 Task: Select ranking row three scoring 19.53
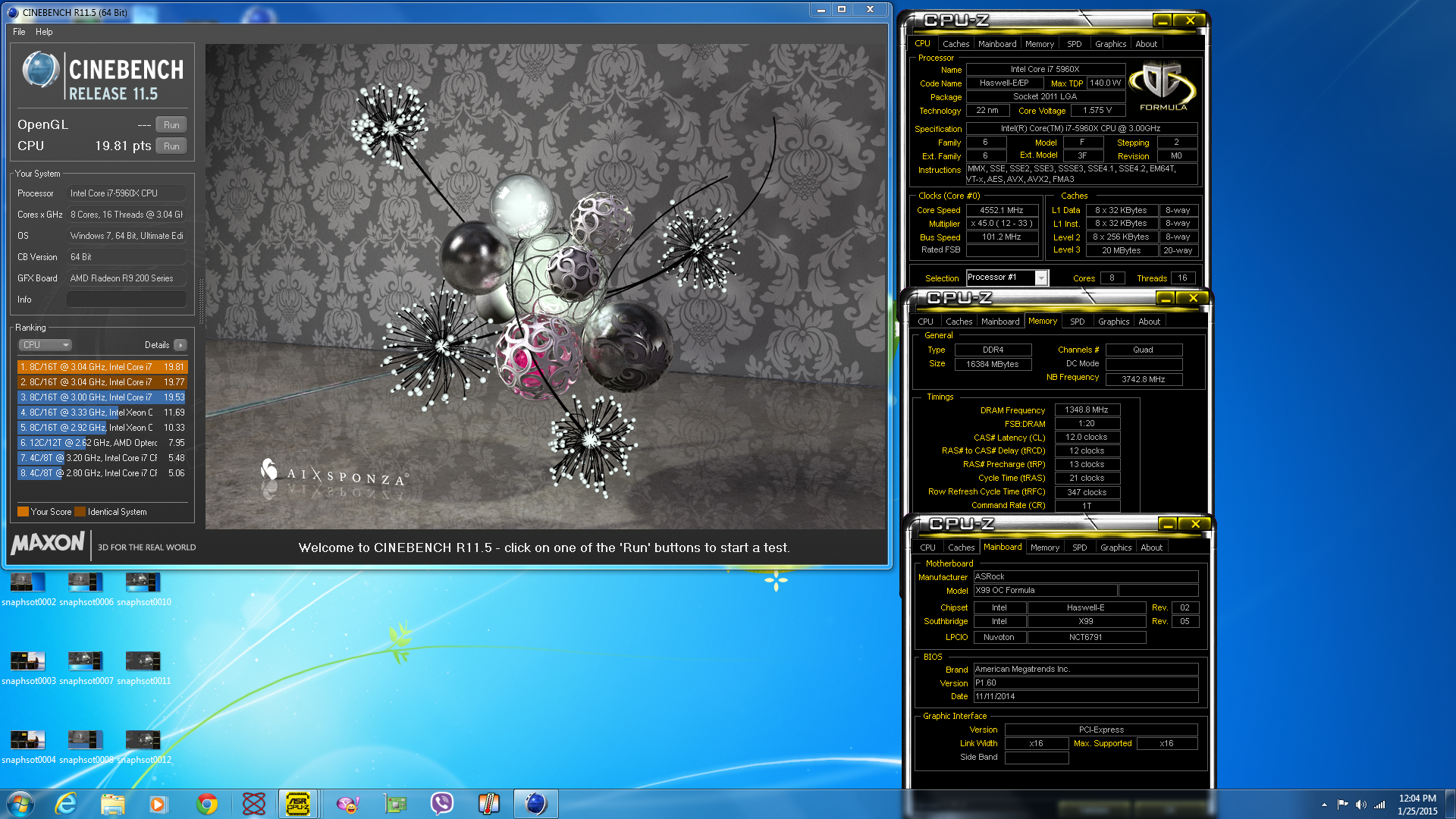click(102, 397)
